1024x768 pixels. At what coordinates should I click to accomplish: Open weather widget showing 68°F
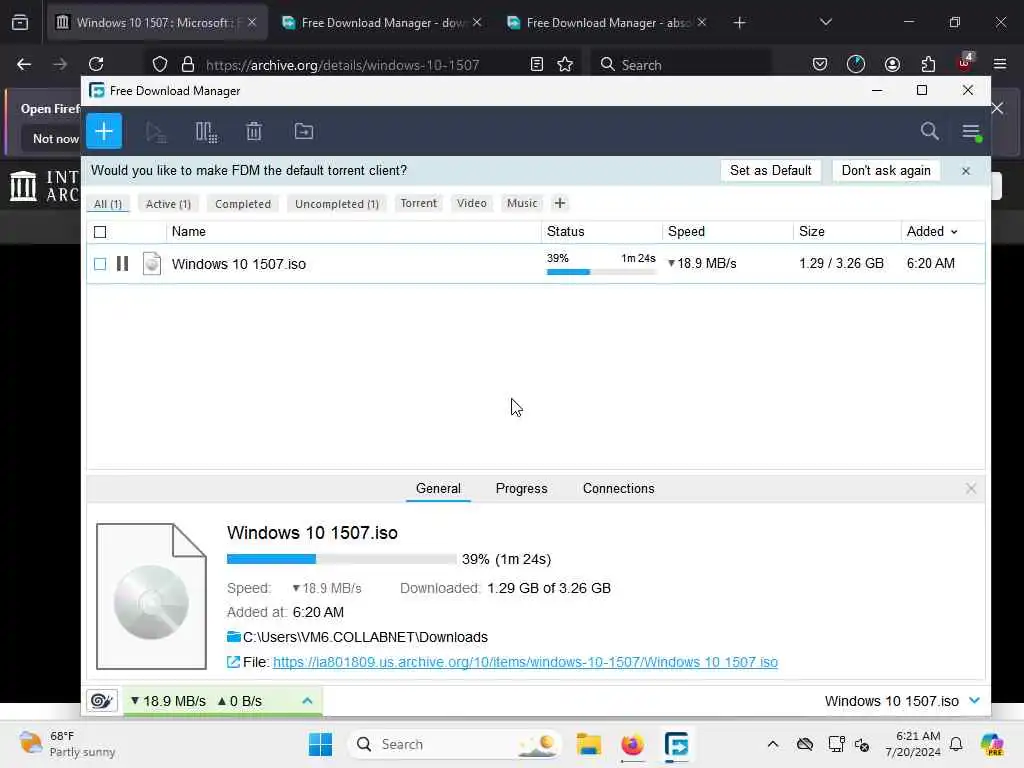tap(67, 744)
